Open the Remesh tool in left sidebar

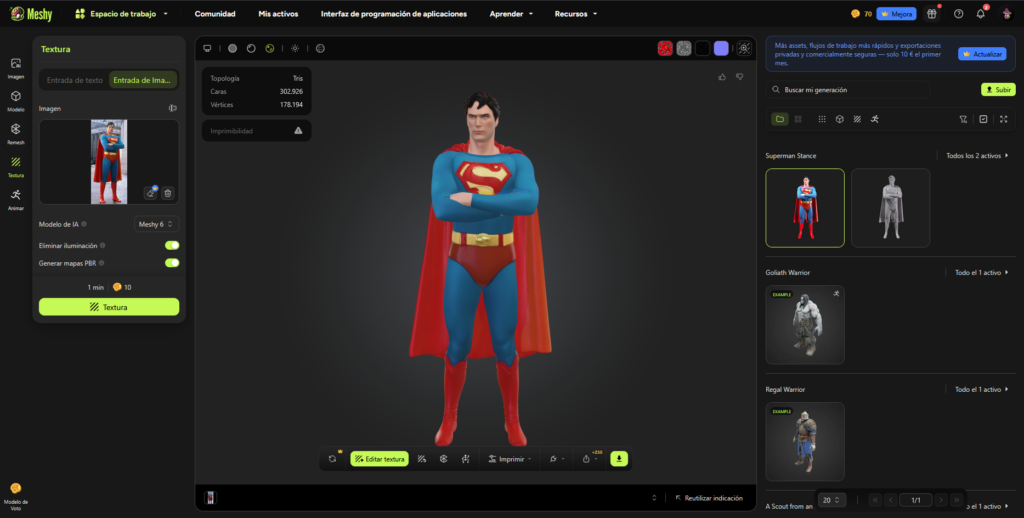16,133
